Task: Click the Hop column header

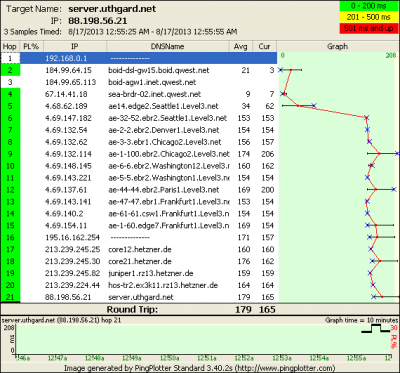Action: pyautogui.click(x=9, y=47)
